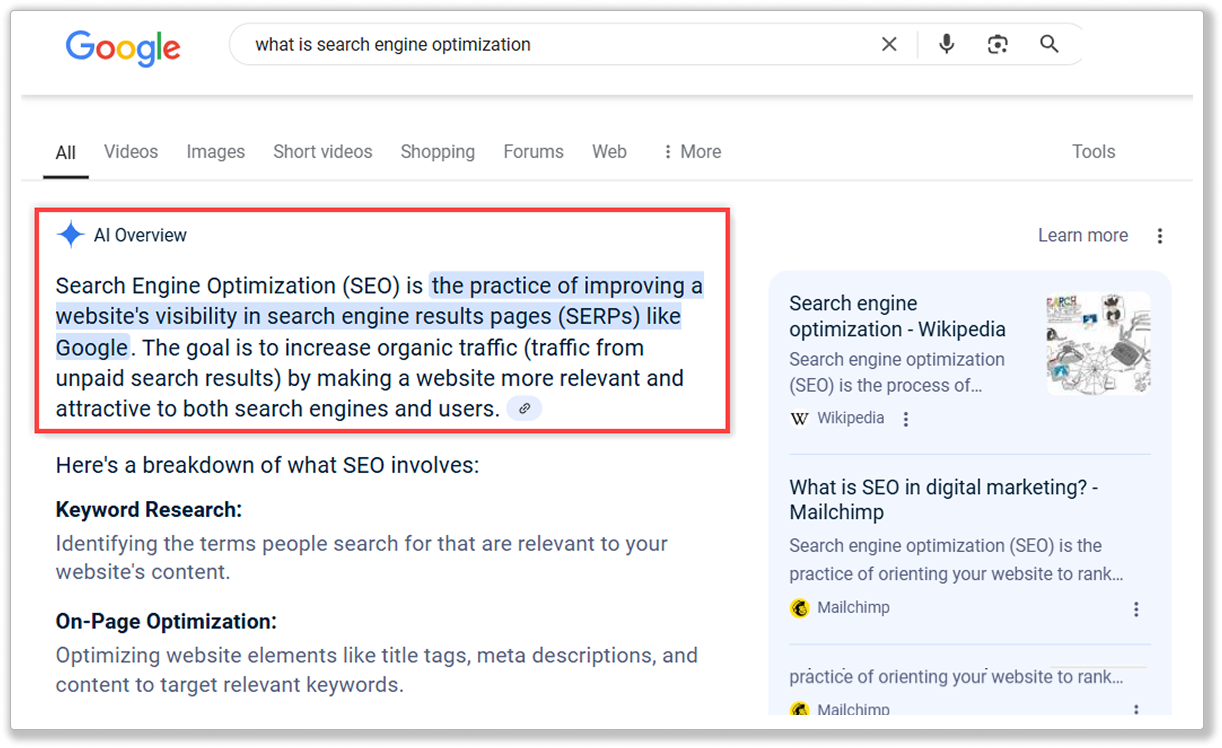Submit the search with the magnifier icon
The image size is (1222, 748).
pyautogui.click(x=1049, y=44)
